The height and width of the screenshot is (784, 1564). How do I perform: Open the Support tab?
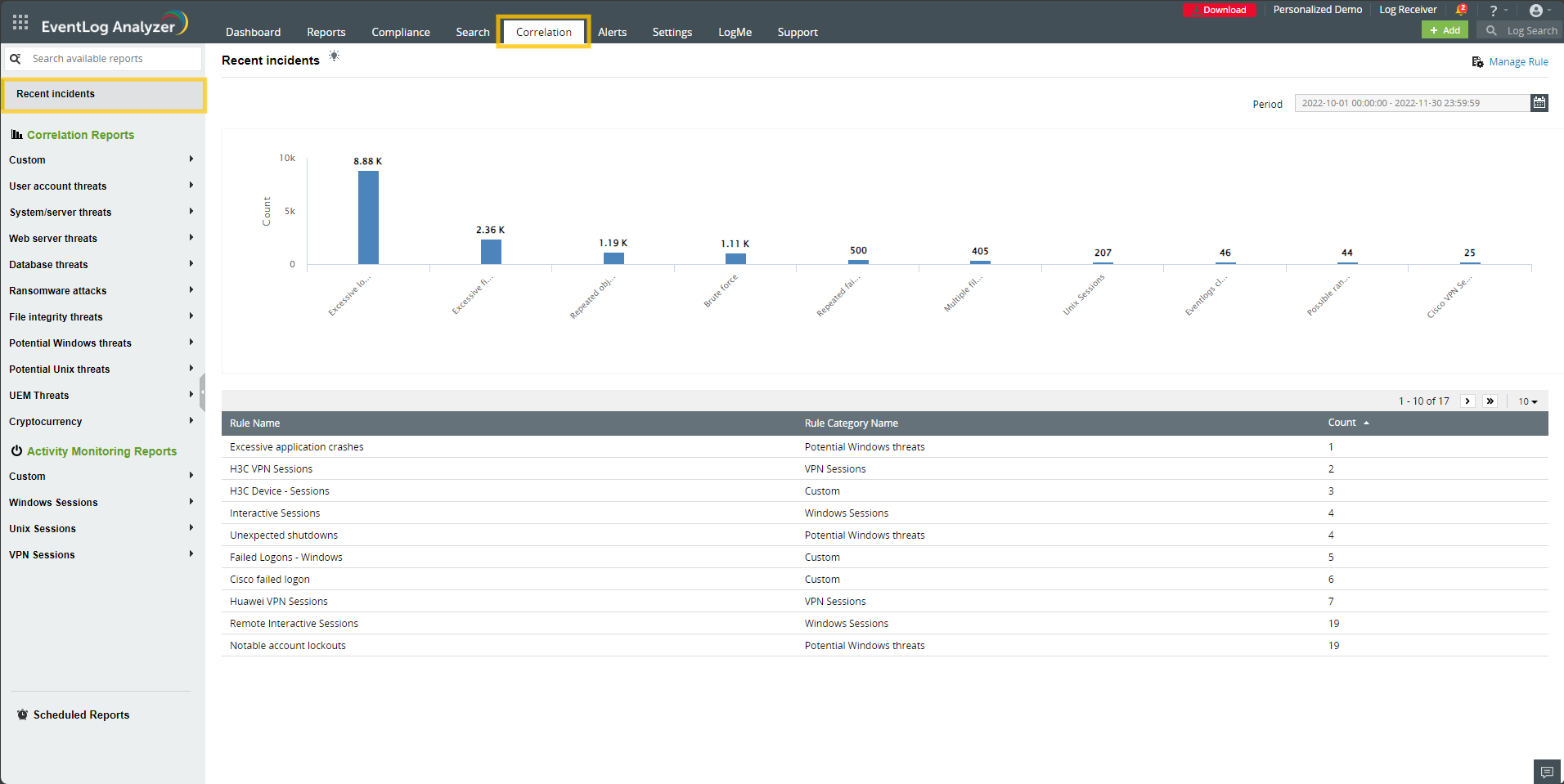798,32
